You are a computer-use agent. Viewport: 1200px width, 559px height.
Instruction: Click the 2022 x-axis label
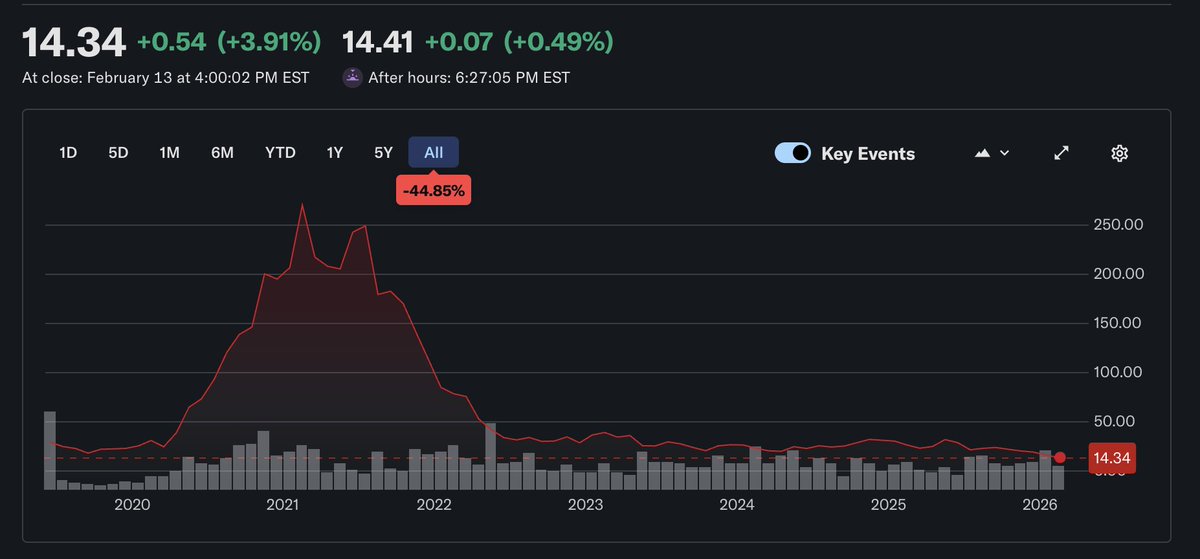435,505
